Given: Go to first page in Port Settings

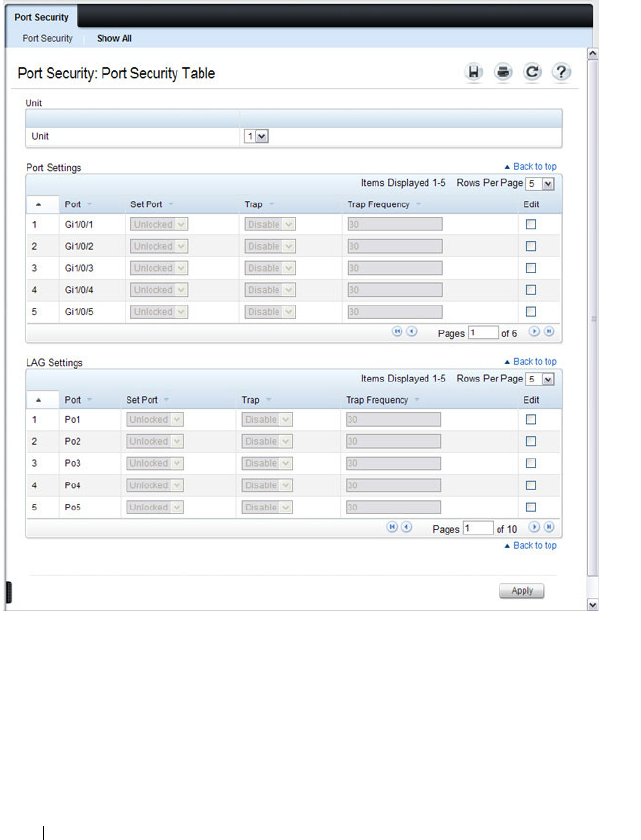Looking at the screenshot, I should pyautogui.click(x=397, y=332).
